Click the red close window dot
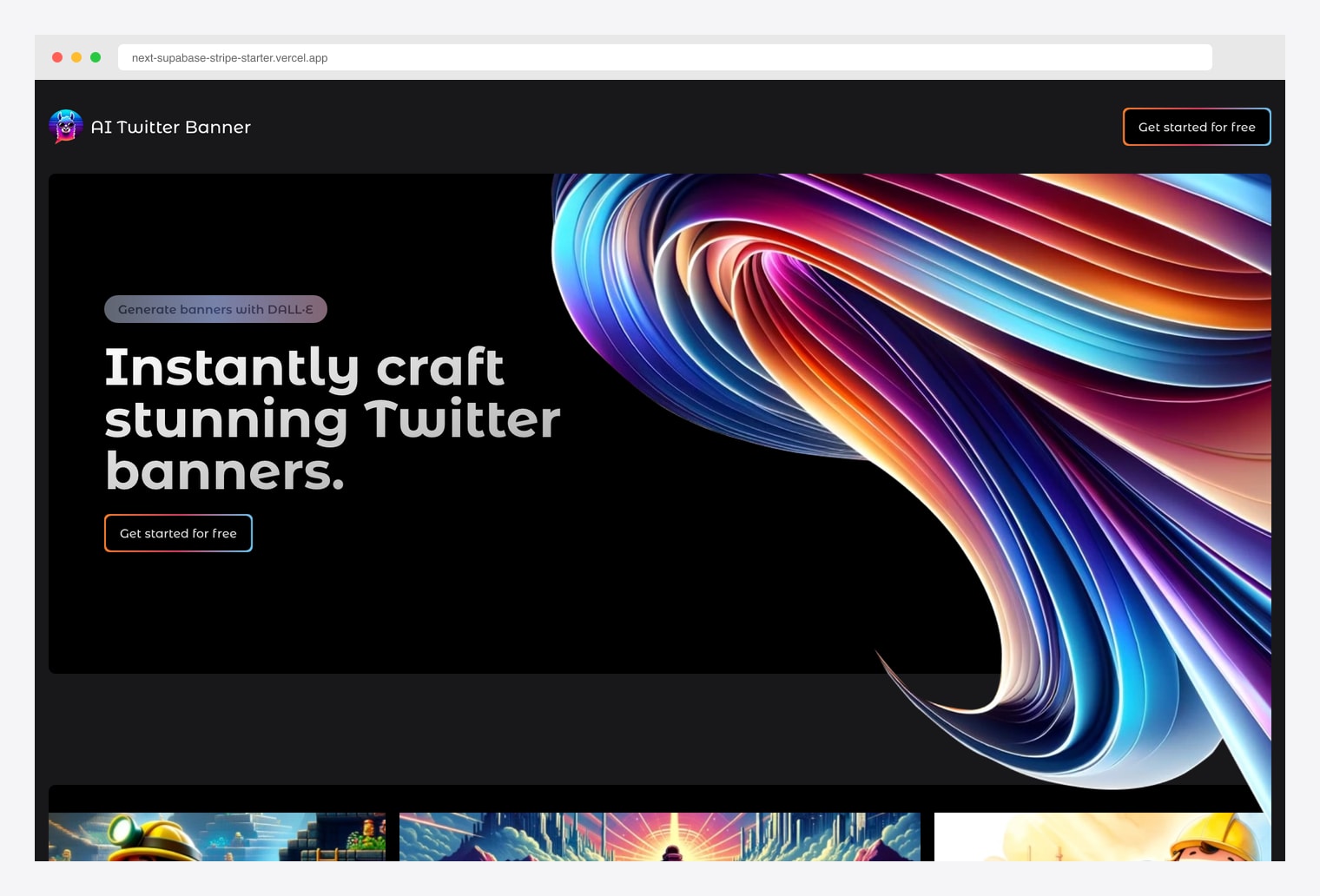The width and height of the screenshot is (1320, 896). pos(57,57)
